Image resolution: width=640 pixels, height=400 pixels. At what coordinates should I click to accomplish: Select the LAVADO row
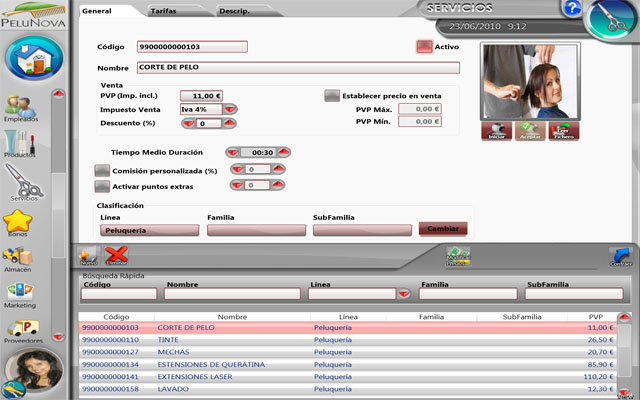click(x=347, y=389)
